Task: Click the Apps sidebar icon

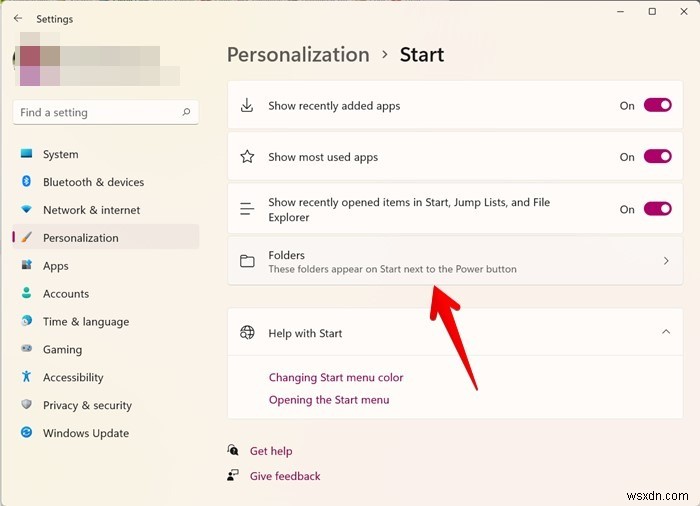Action: pyautogui.click(x=25, y=266)
